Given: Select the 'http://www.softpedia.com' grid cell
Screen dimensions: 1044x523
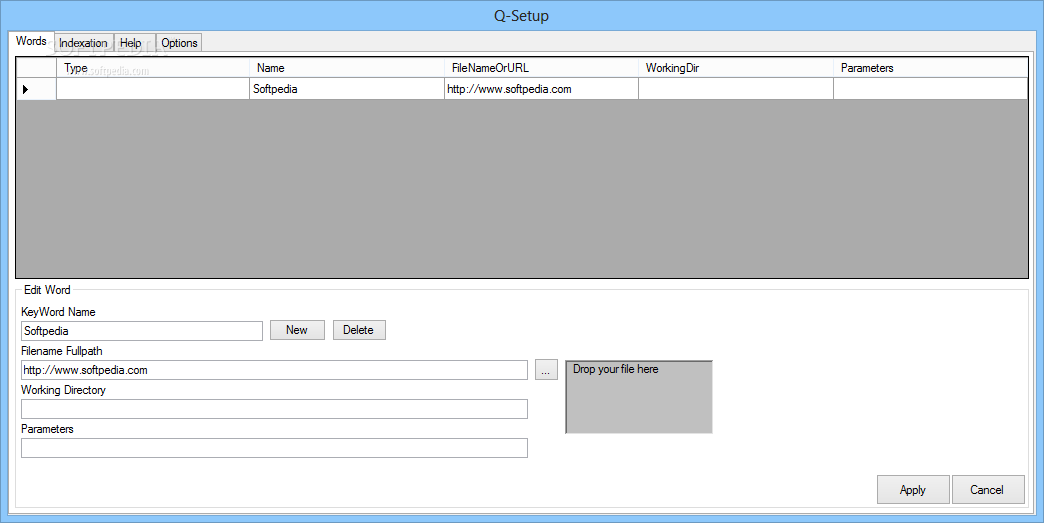Looking at the screenshot, I should [x=541, y=89].
